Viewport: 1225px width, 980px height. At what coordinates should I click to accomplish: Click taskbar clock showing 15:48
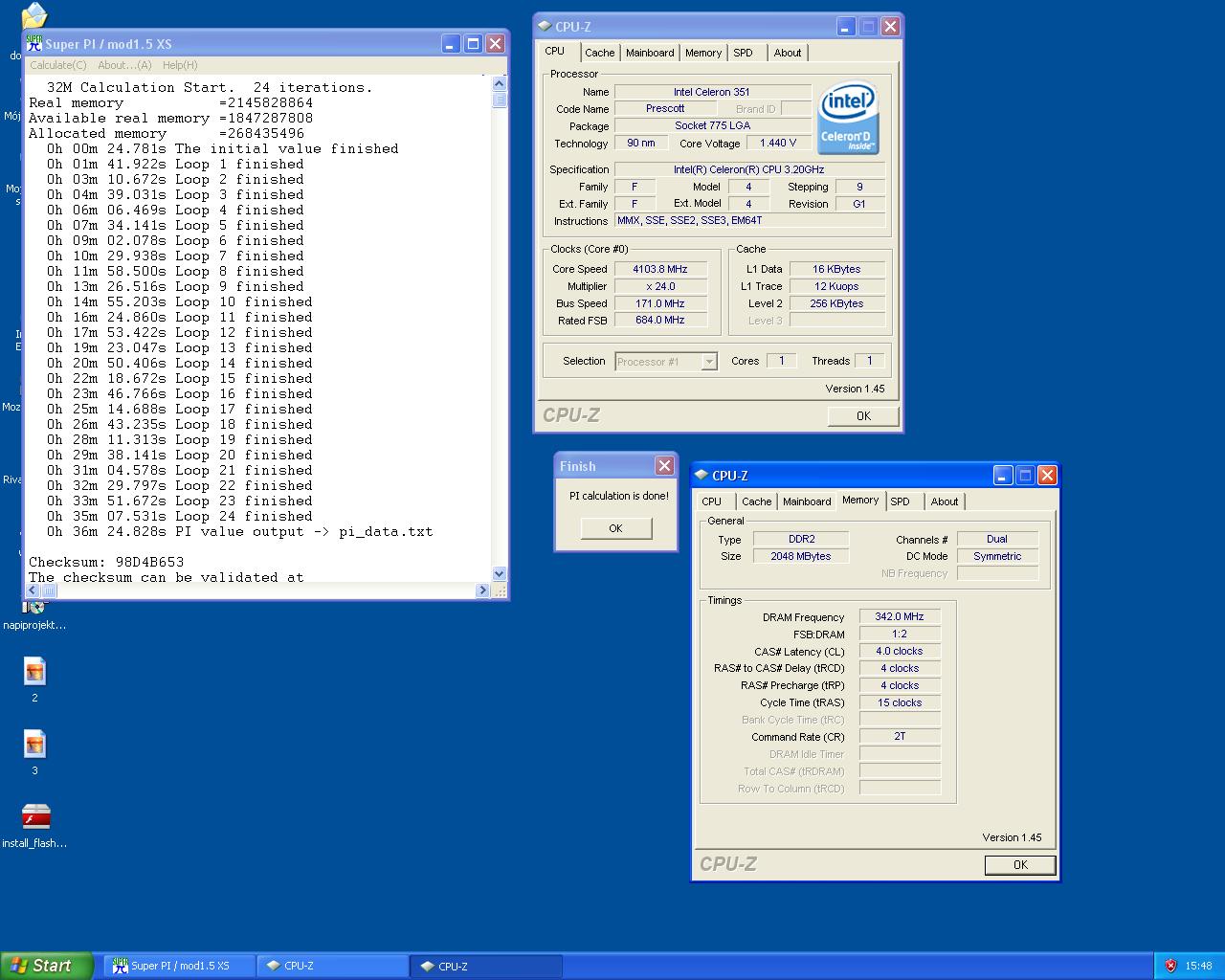point(1198,967)
